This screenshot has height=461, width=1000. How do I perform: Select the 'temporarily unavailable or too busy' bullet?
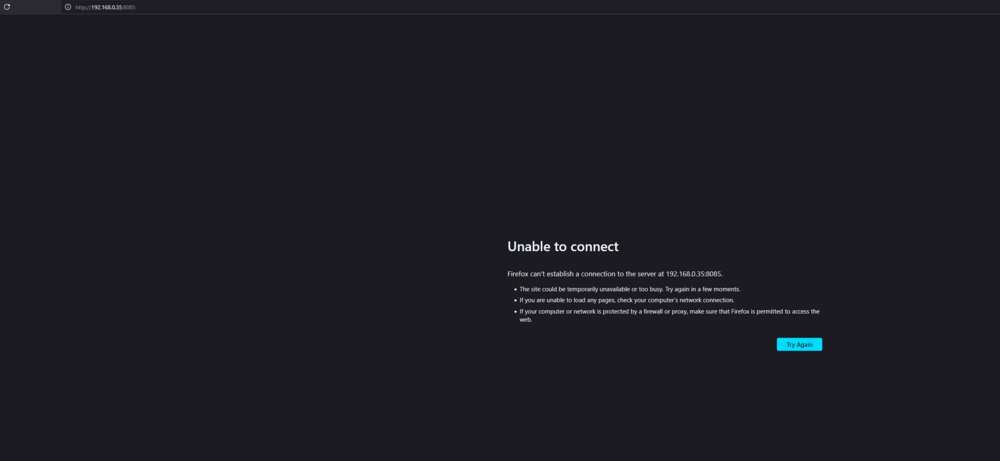tap(629, 289)
